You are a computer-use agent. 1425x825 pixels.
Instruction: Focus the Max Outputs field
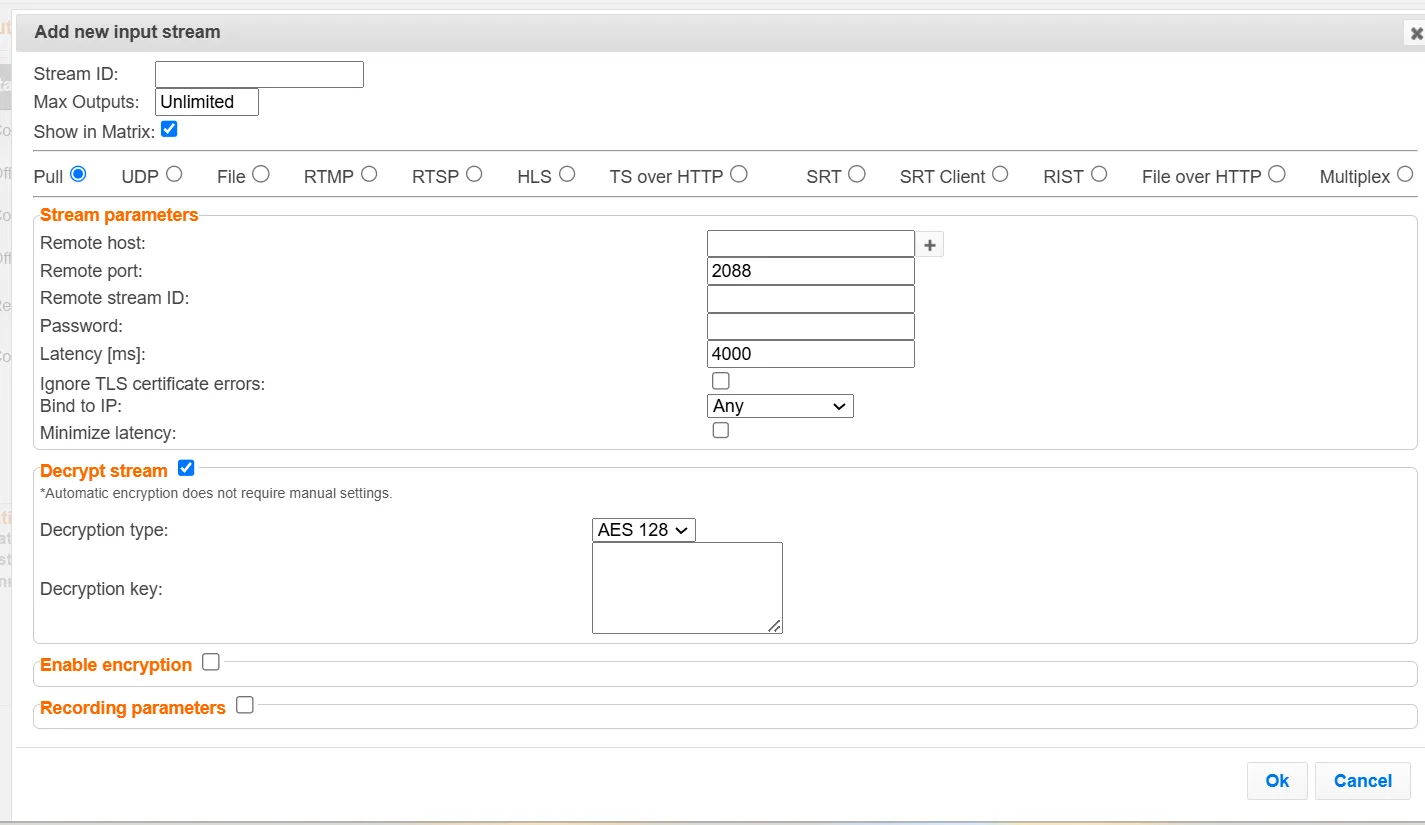(207, 102)
